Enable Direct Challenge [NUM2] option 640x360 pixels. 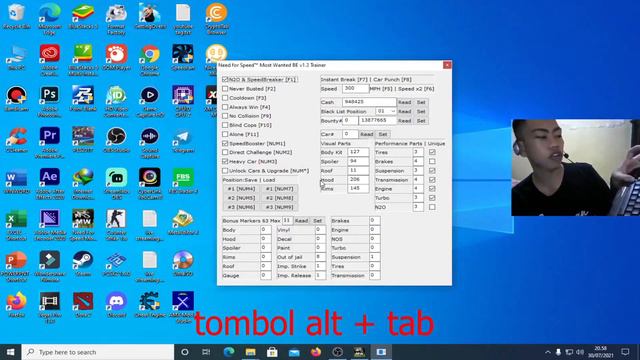click(x=225, y=152)
